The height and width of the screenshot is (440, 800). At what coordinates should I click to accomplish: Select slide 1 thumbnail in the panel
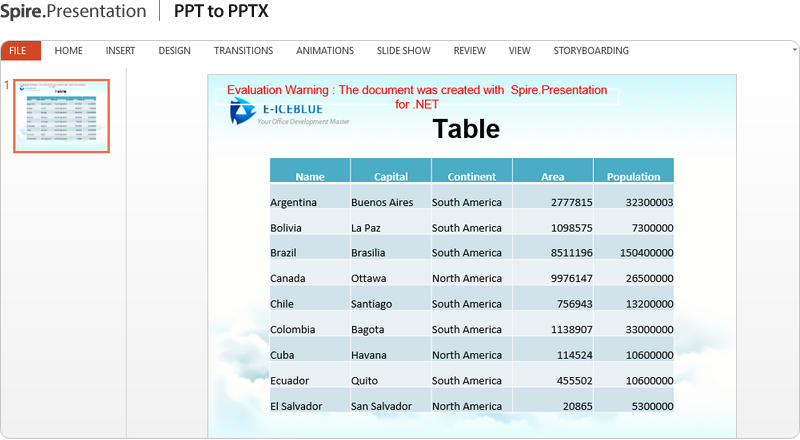61,116
